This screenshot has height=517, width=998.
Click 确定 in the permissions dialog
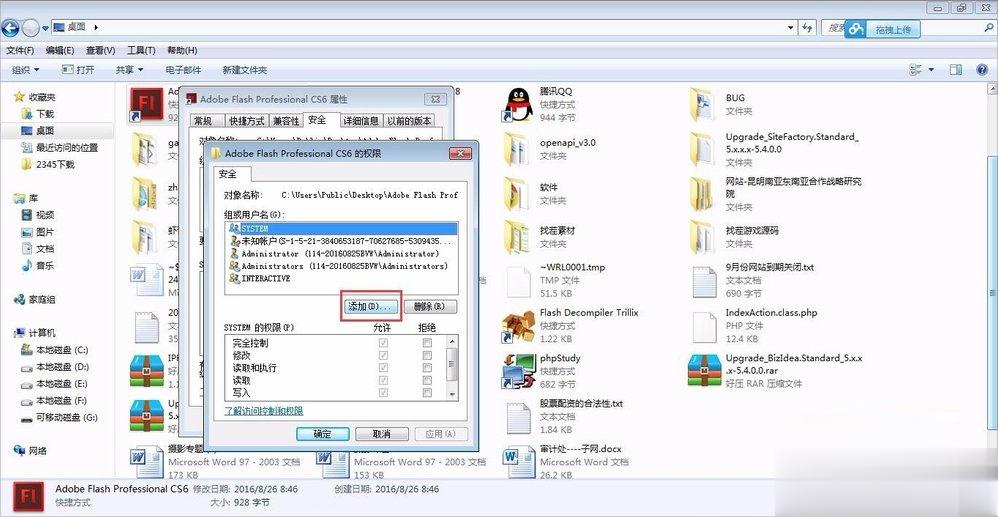coord(323,434)
